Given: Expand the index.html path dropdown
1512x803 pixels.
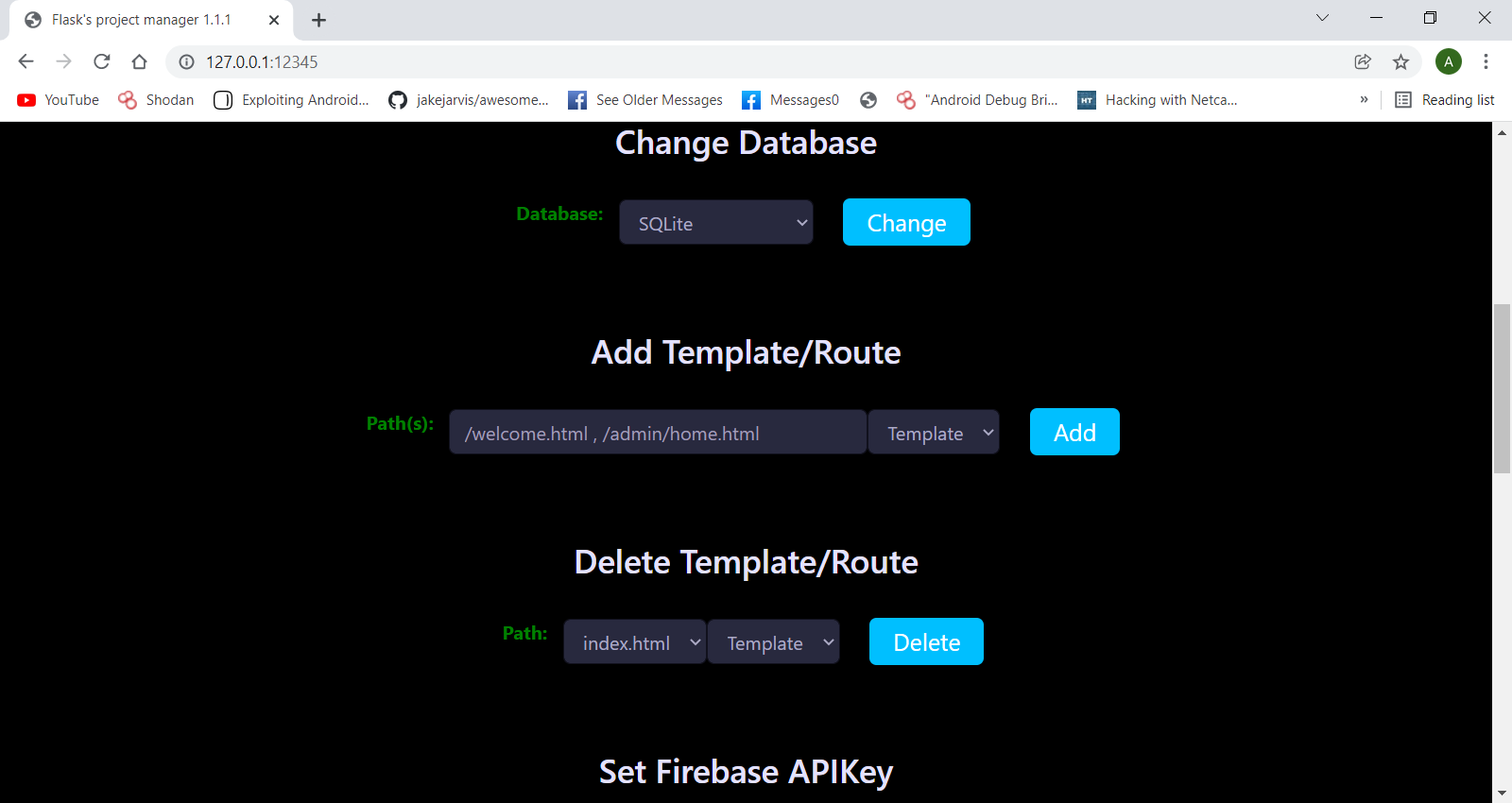Looking at the screenshot, I should point(635,642).
